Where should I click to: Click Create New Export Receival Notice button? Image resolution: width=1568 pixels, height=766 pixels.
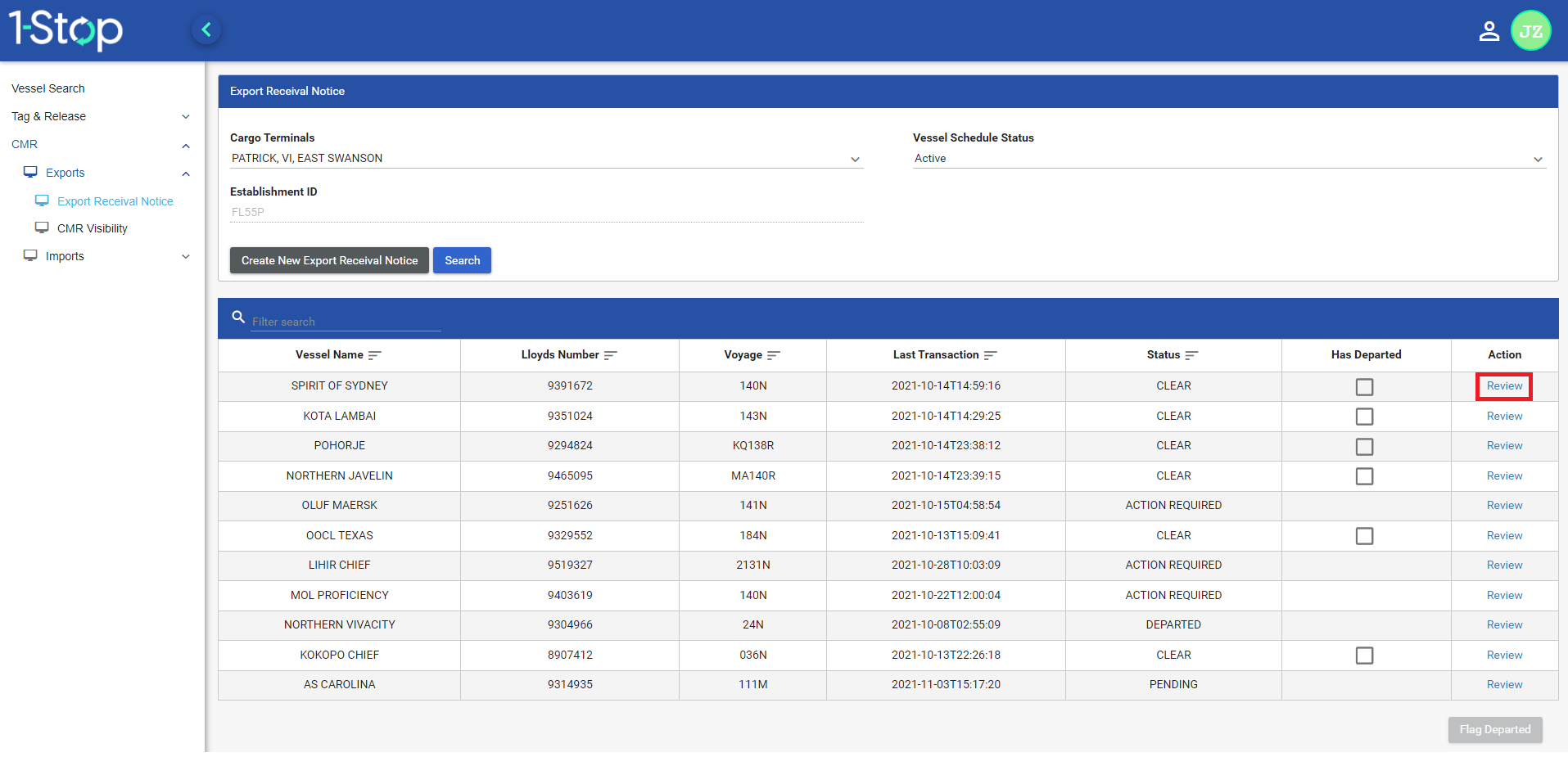(329, 260)
